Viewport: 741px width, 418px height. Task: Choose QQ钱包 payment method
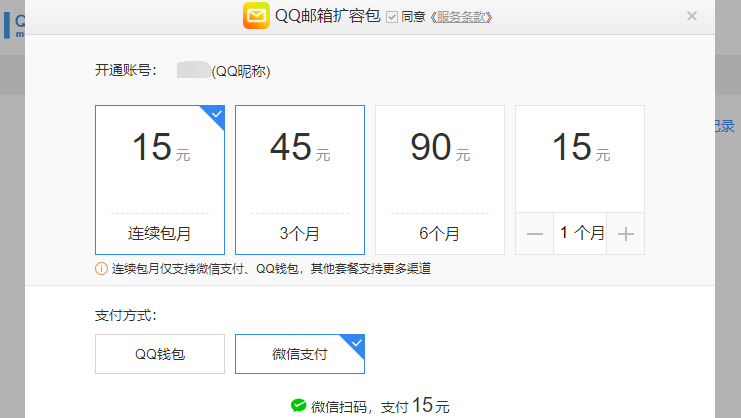pyautogui.click(x=160, y=354)
